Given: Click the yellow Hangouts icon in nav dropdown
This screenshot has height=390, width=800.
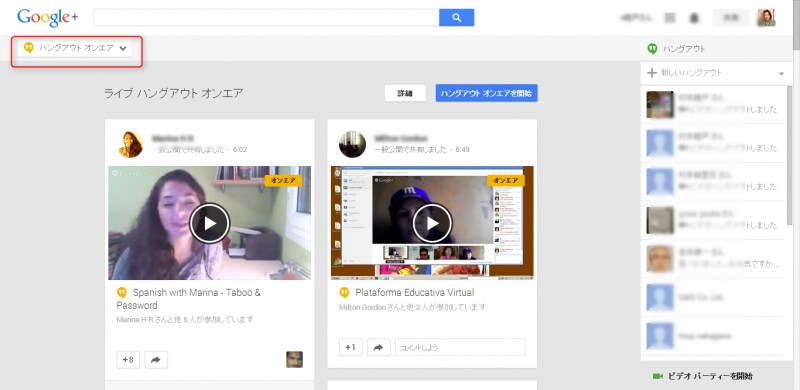Looking at the screenshot, I should point(29,48).
